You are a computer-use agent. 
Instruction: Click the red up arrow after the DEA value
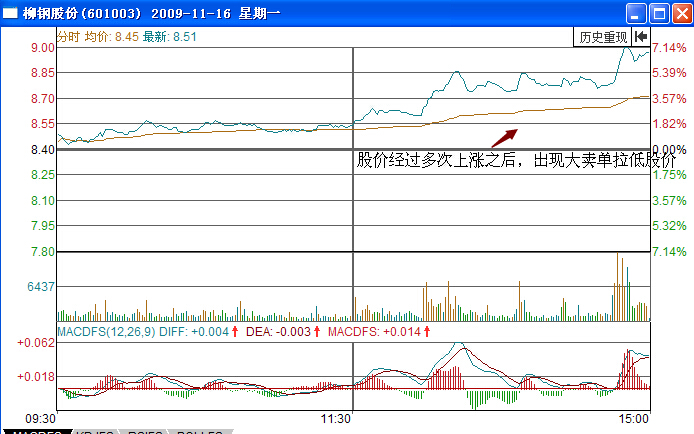317,331
